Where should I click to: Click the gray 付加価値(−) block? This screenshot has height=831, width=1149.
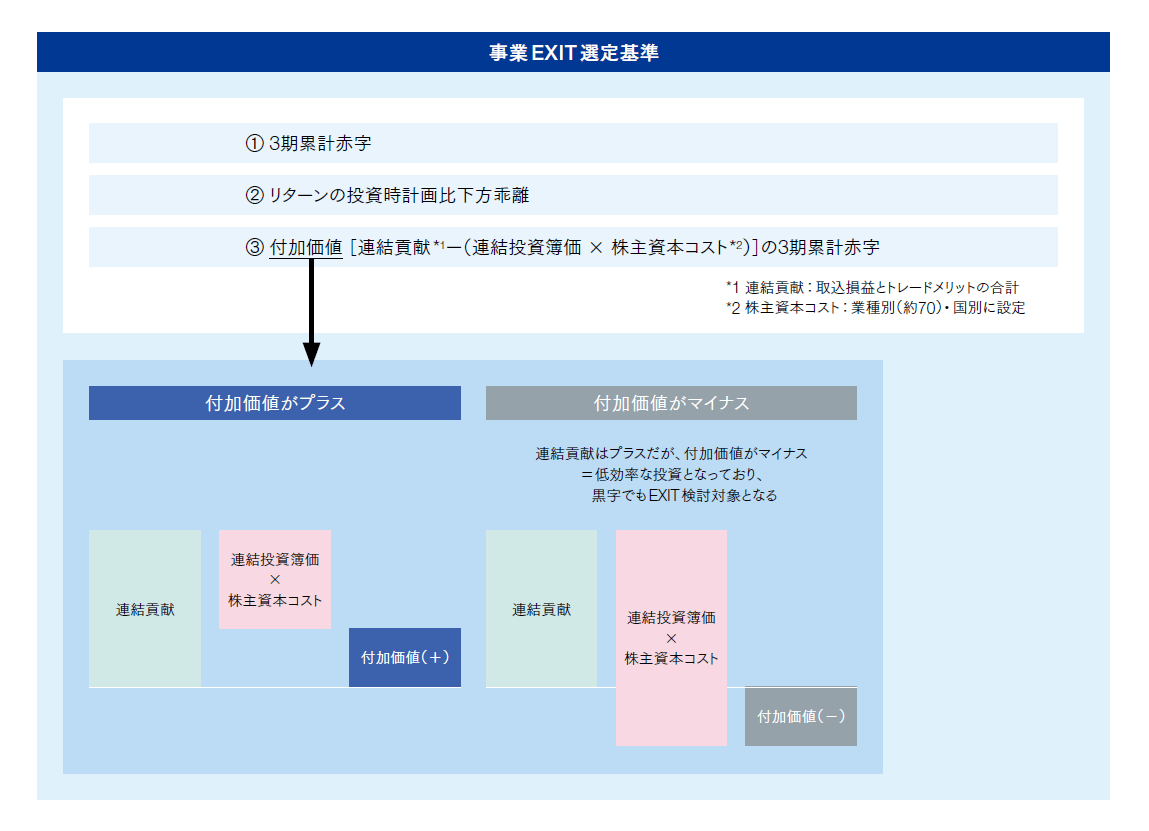click(801, 716)
